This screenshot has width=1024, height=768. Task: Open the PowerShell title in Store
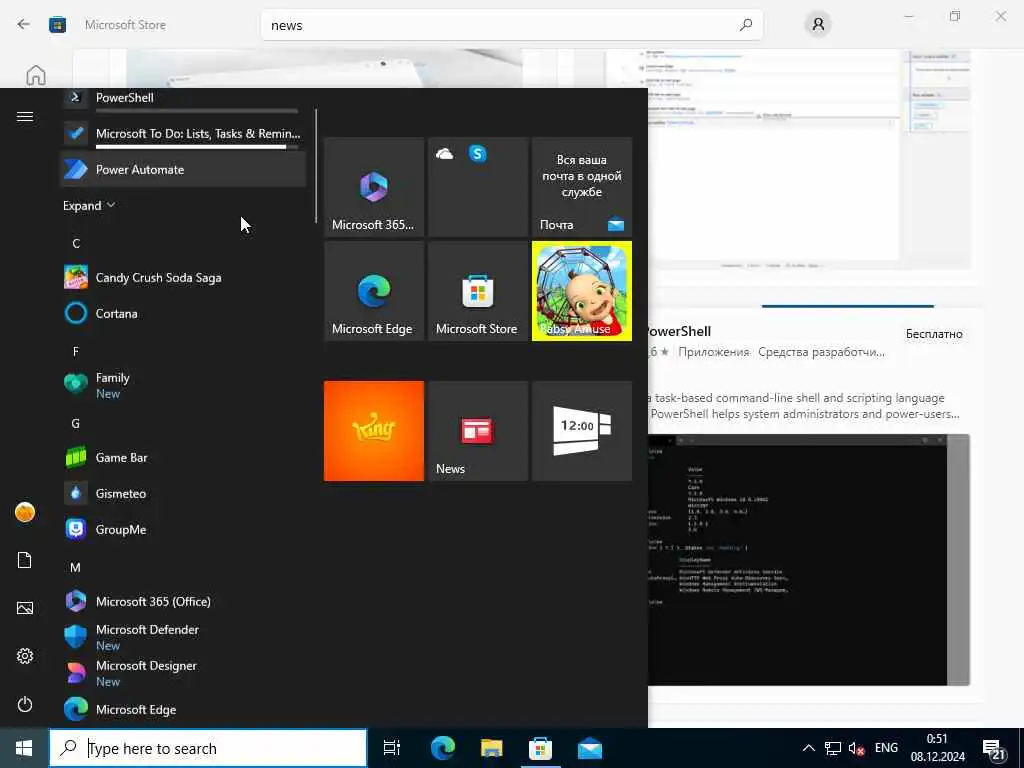pyautogui.click(x=679, y=331)
